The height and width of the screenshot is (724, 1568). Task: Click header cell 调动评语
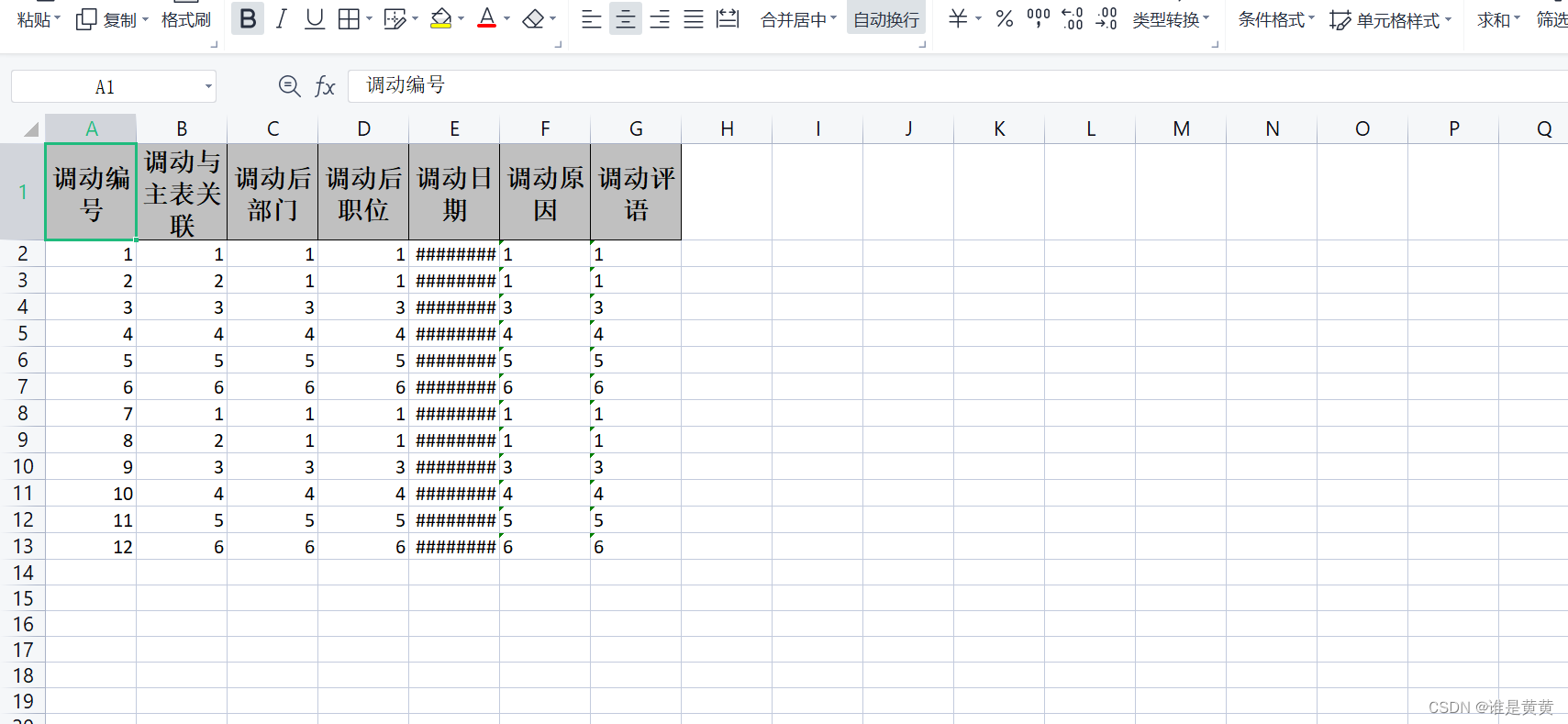pos(636,193)
